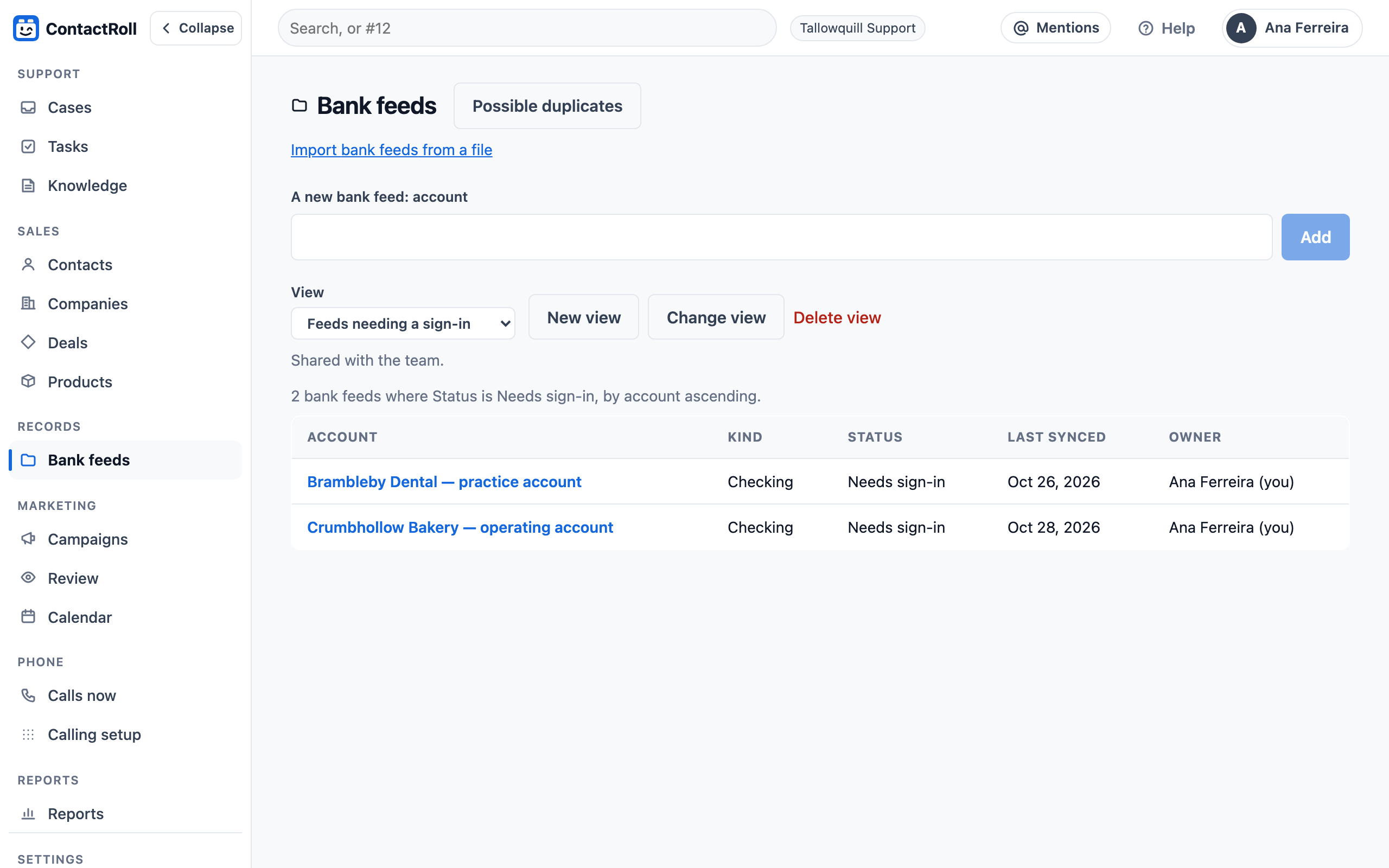1389x868 pixels.
Task: Go to Calls now page
Action: point(125,695)
